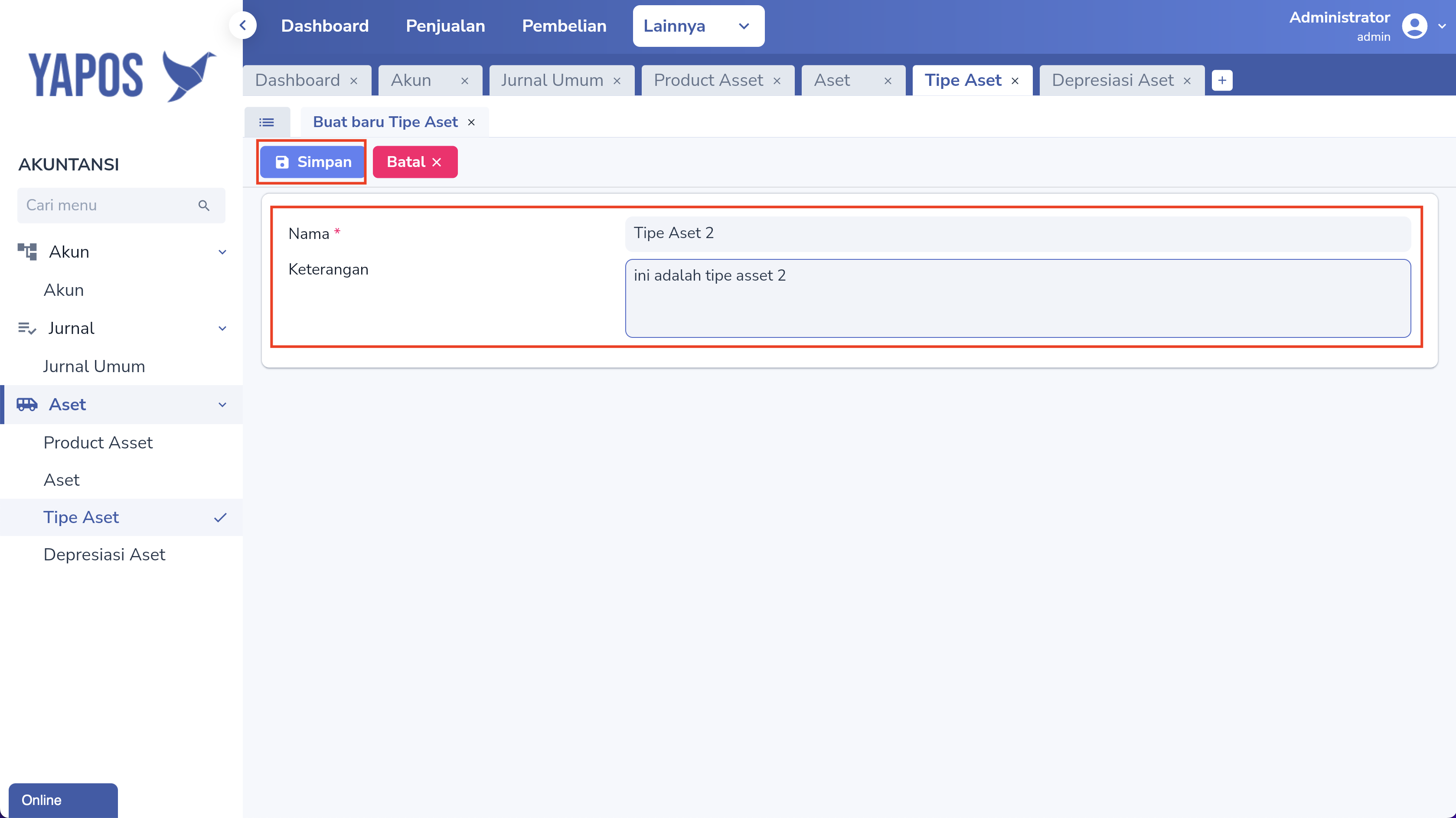Close the Depresiasi Aset tab

click(1187, 81)
